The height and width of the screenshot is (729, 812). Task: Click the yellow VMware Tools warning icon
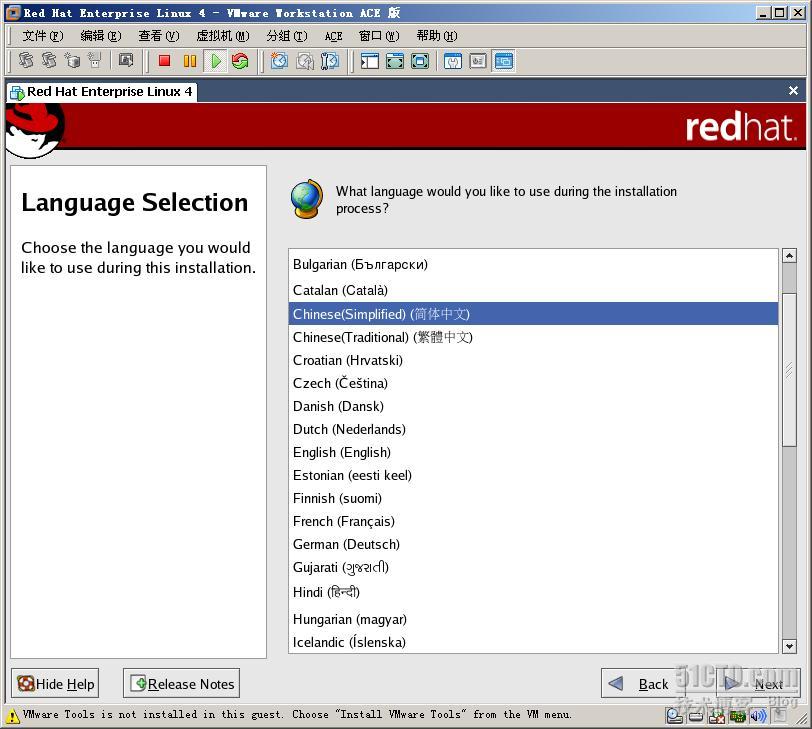13,716
